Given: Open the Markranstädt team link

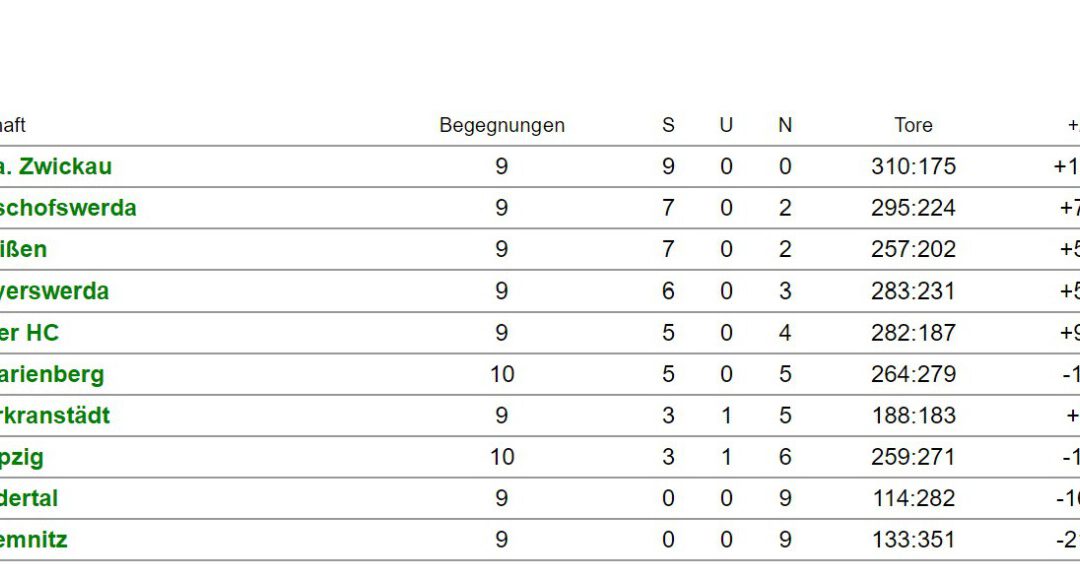Looking at the screenshot, I should pos(55,415).
